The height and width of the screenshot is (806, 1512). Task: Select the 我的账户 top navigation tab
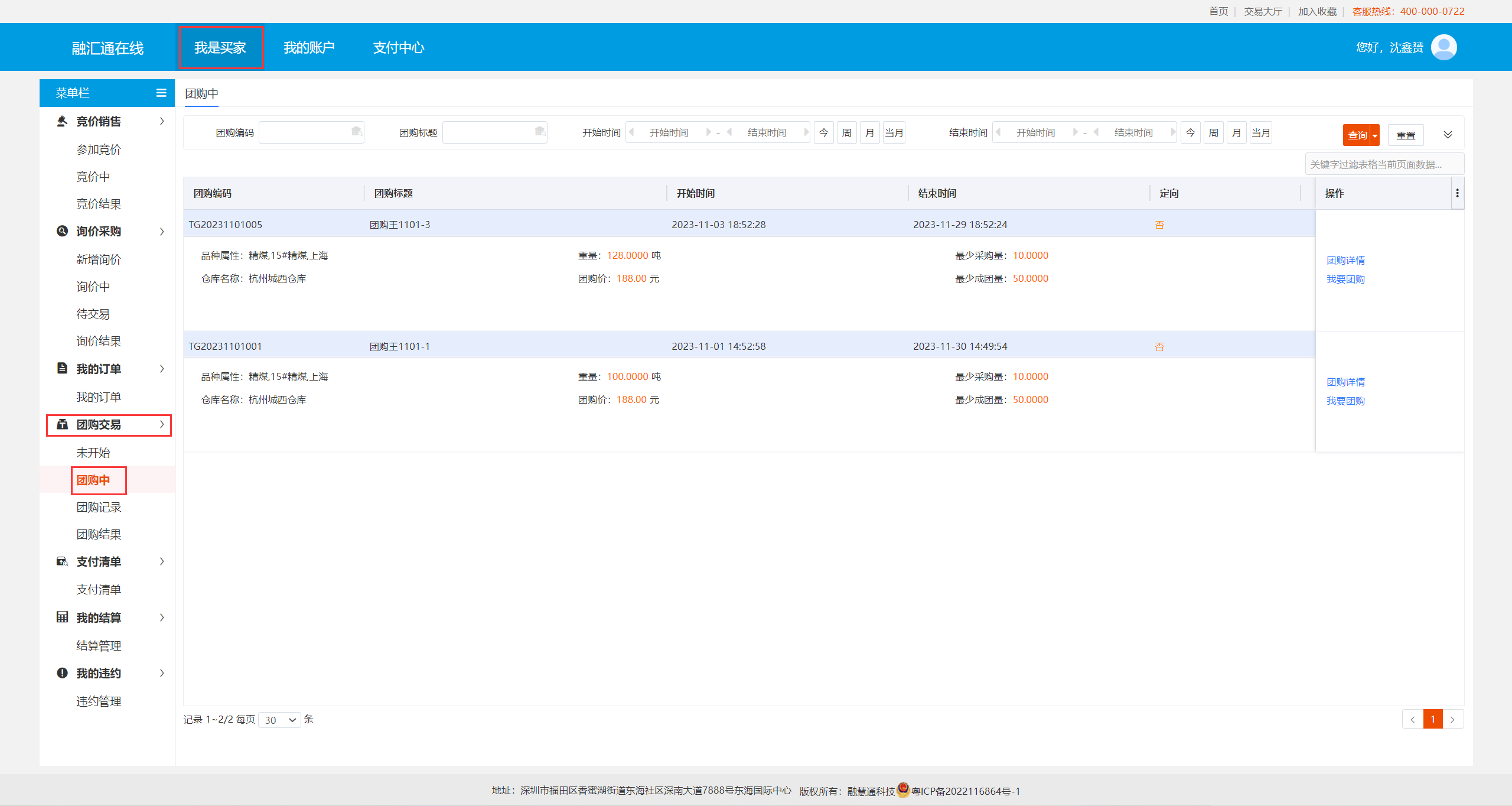tap(309, 47)
